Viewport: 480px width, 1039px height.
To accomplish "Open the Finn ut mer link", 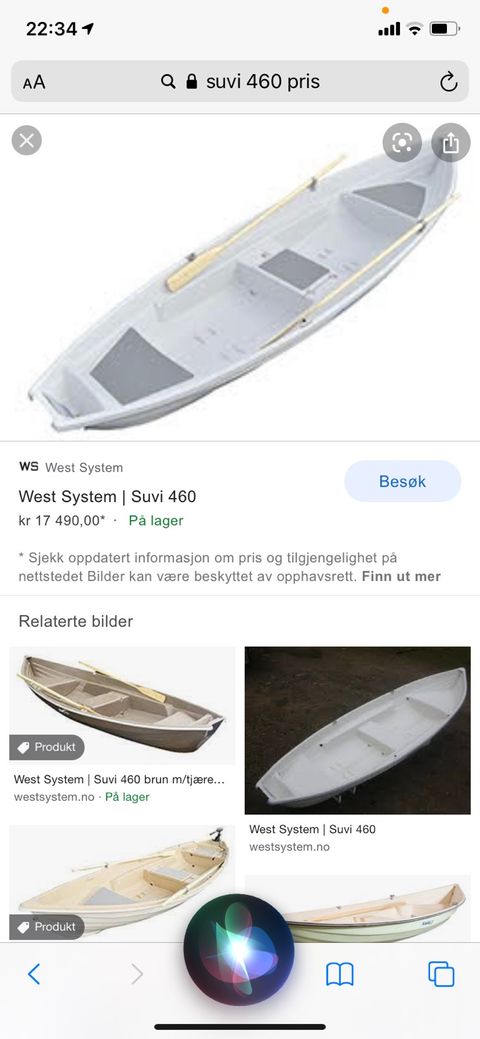I will [401, 576].
